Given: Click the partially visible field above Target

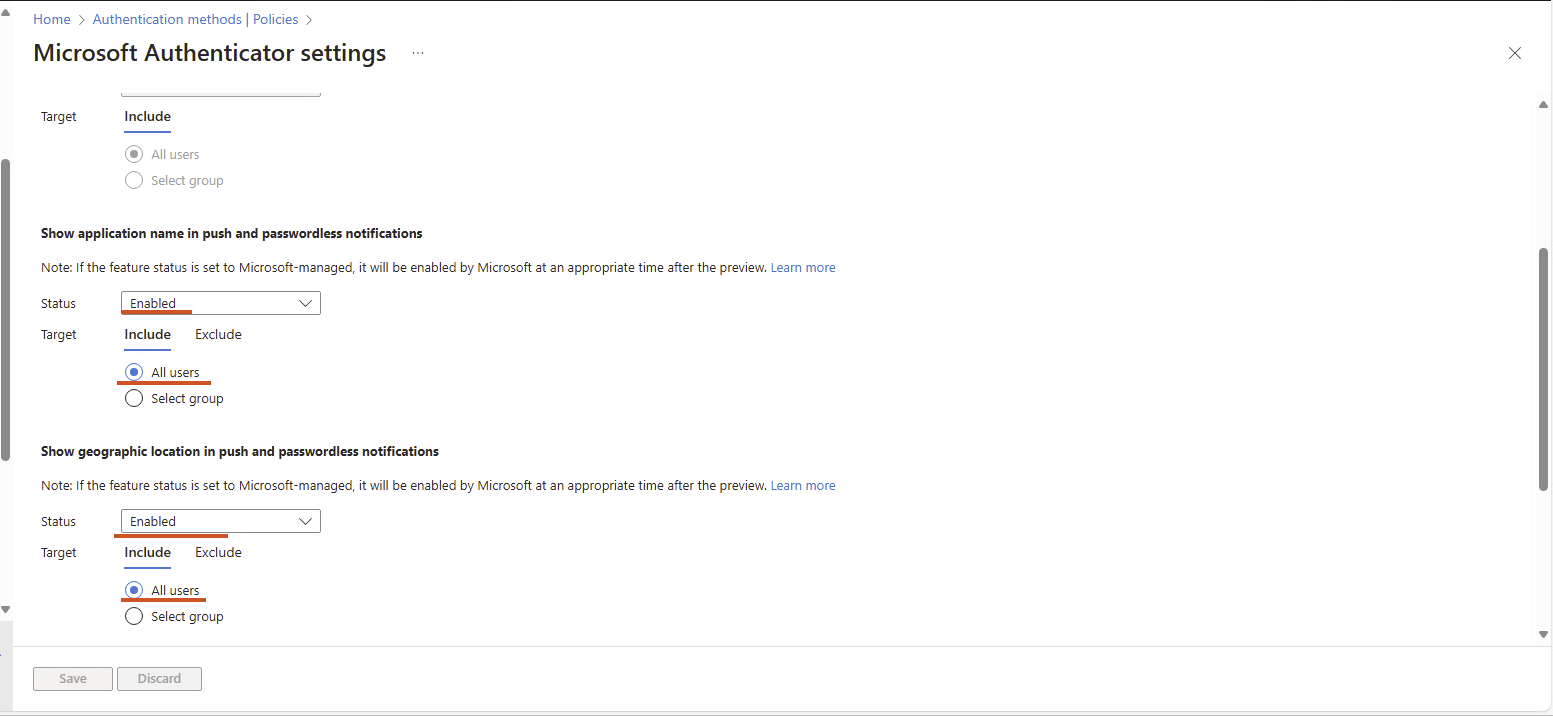Looking at the screenshot, I should (221, 94).
